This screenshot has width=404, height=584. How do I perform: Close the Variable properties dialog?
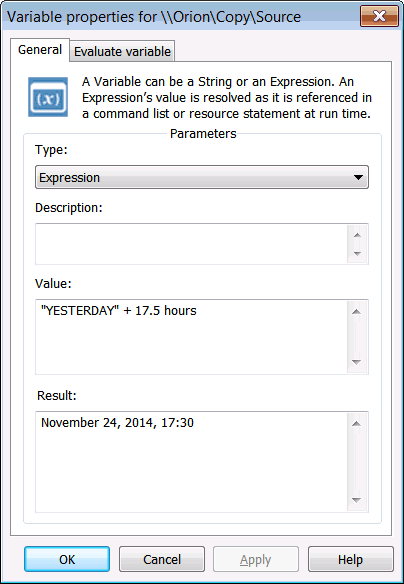click(x=379, y=16)
